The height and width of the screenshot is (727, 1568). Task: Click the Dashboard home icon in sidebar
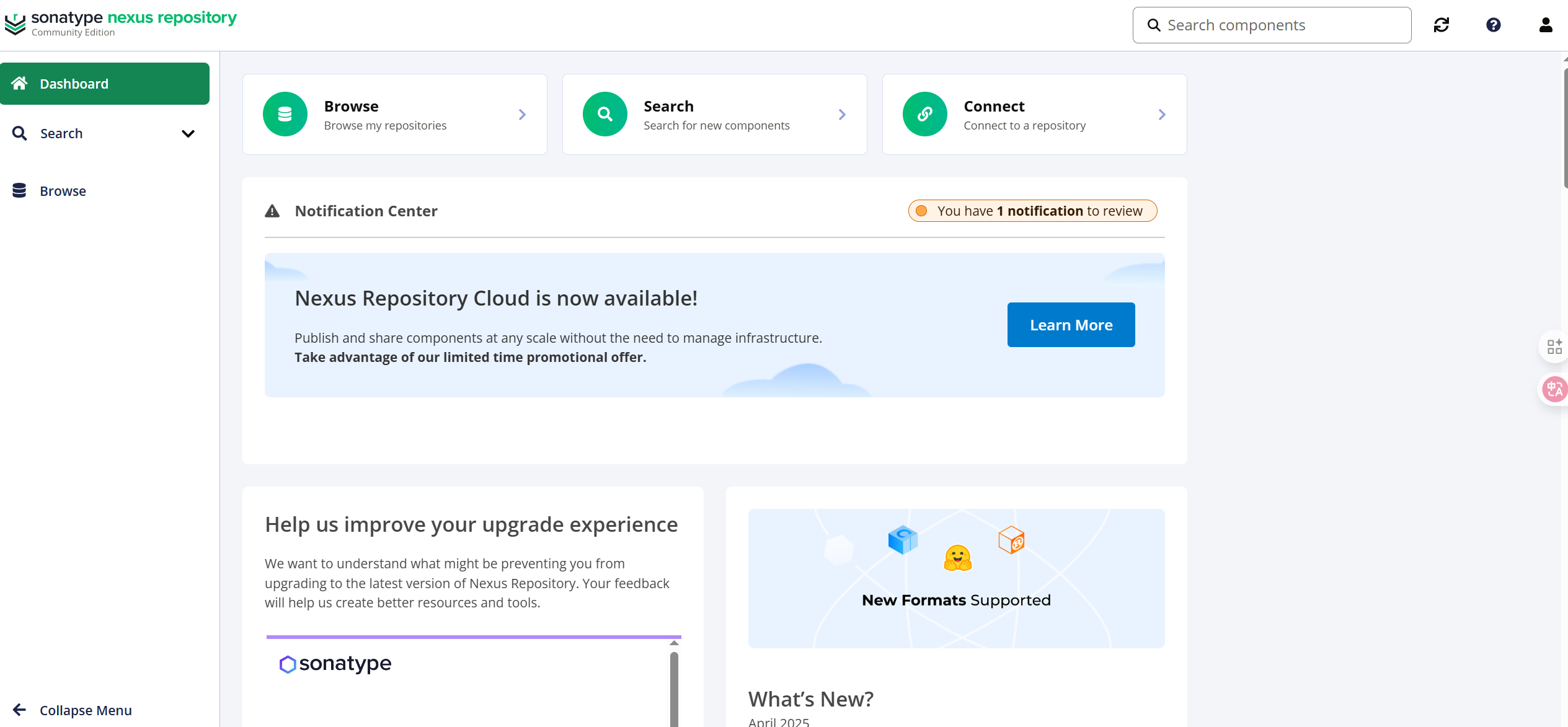pyautogui.click(x=19, y=83)
